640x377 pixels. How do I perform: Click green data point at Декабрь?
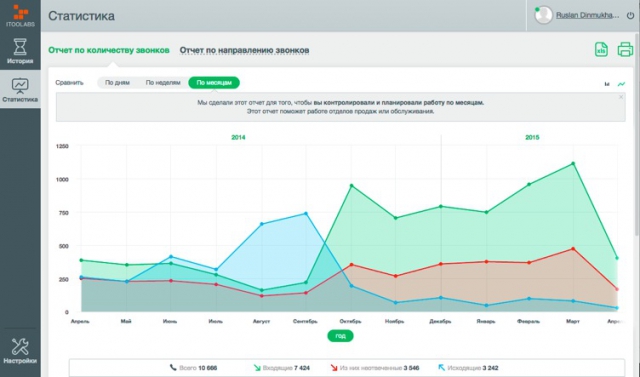click(x=441, y=206)
